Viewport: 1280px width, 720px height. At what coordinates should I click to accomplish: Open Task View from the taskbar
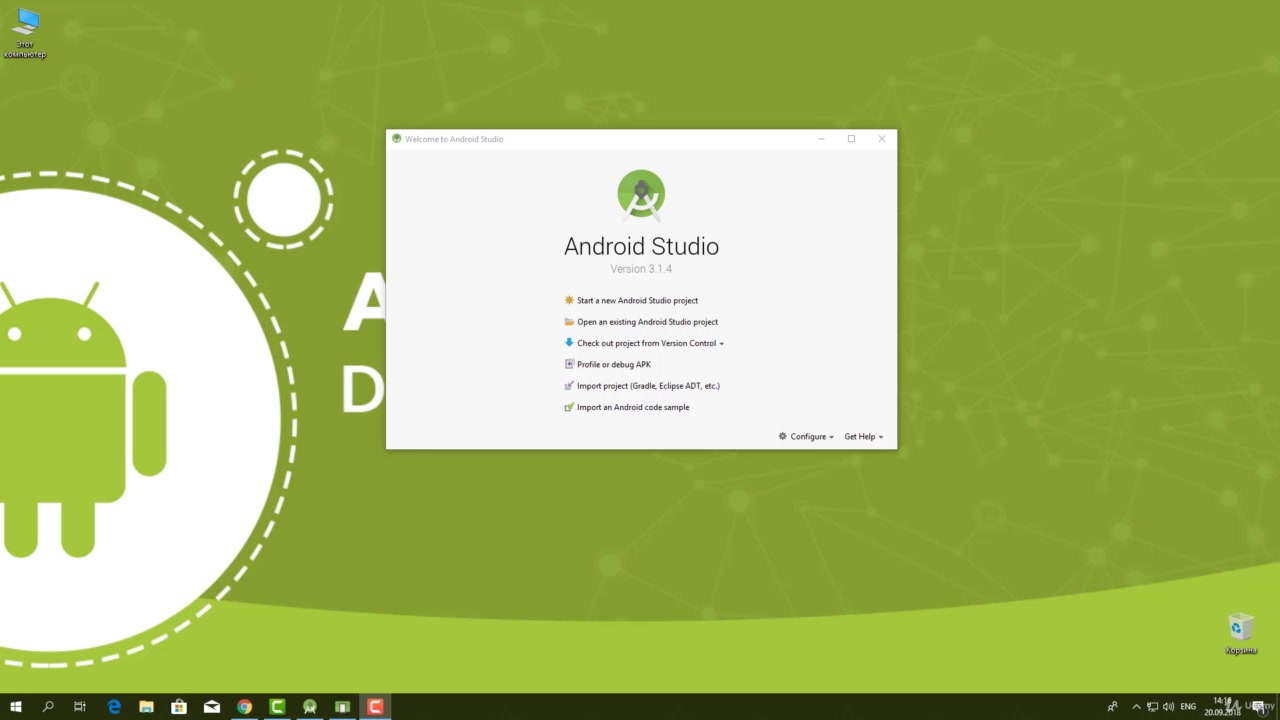pyautogui.click(x=80, y=707)
